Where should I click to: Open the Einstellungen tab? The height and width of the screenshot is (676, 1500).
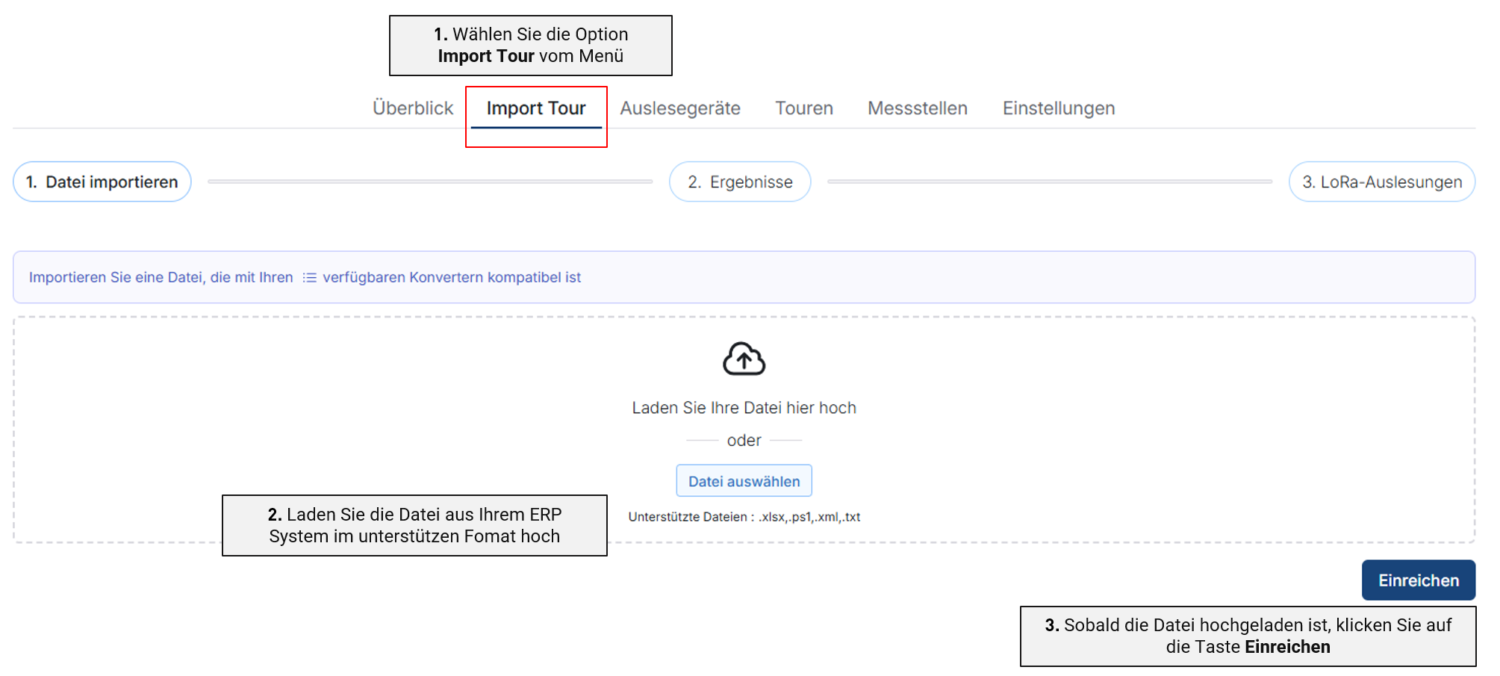[x=1058, y=108]
